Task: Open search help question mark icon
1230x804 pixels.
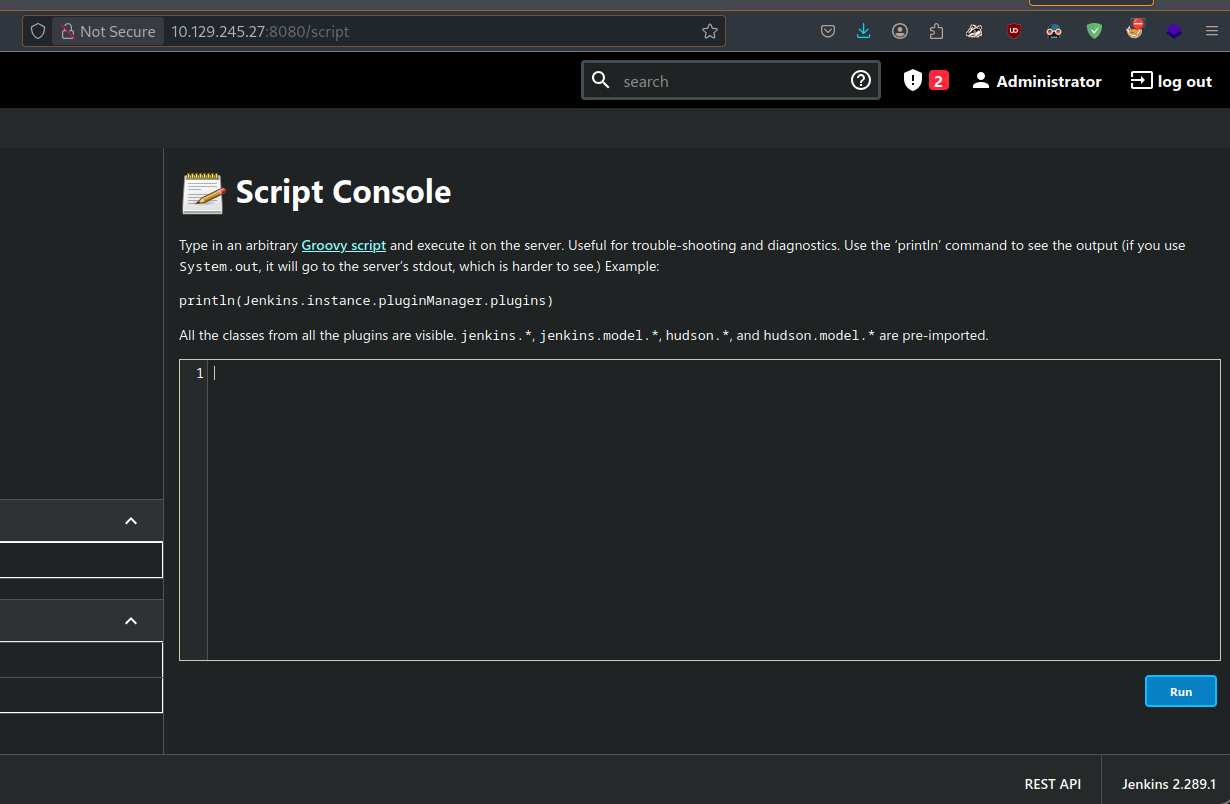Action: [861, 80]
